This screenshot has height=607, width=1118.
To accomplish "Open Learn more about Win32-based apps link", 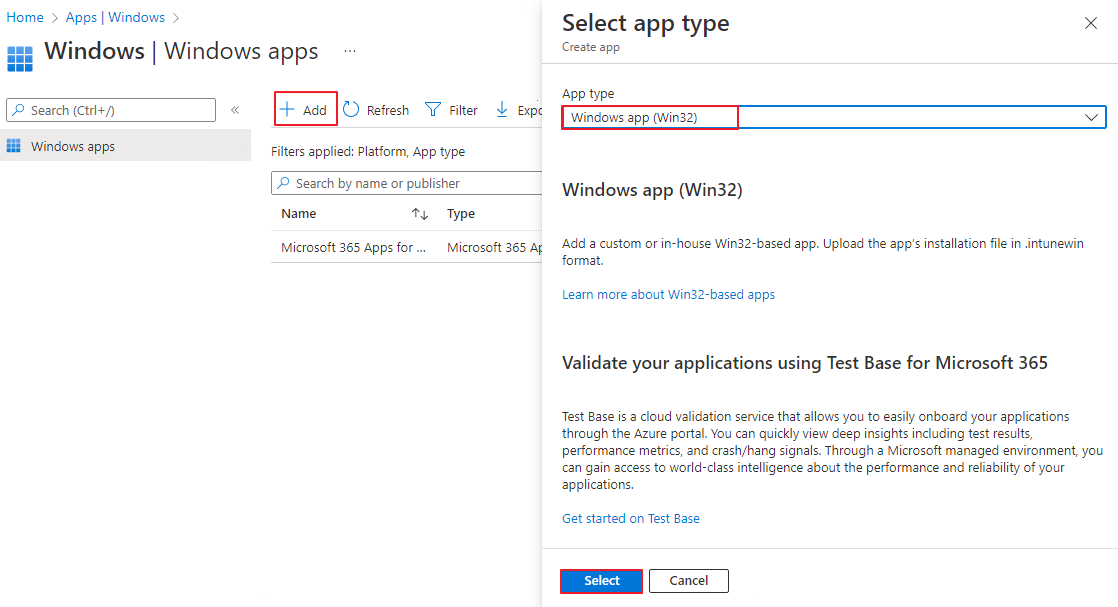I will click(x=668, y=294).
